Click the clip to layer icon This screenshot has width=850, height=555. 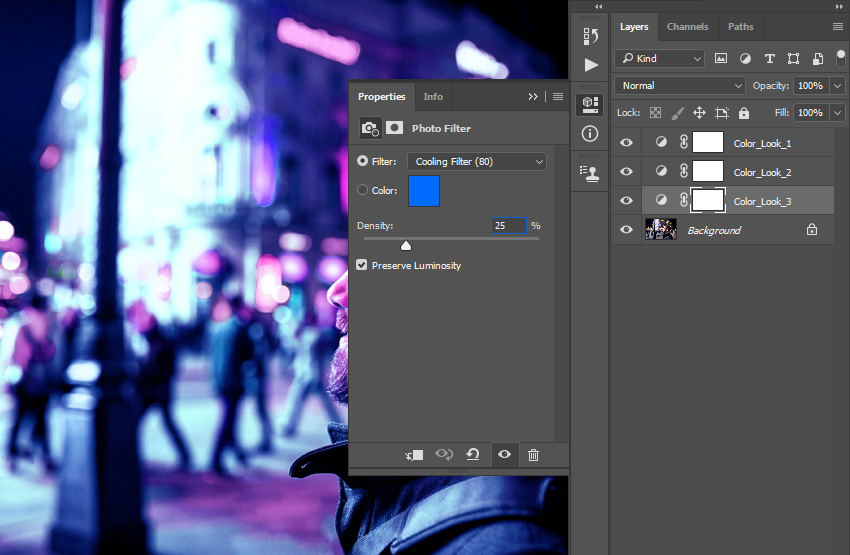coord(414,455)
